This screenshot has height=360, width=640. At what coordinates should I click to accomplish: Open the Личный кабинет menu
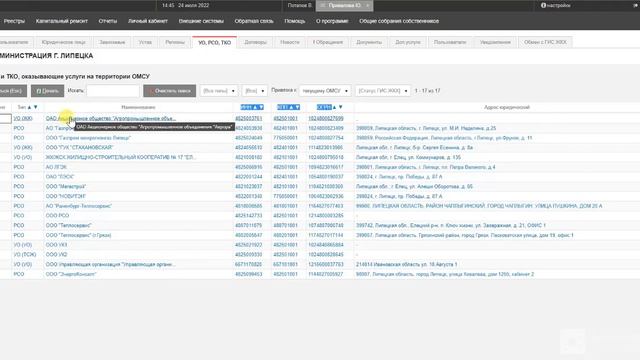tap(148, 21)
